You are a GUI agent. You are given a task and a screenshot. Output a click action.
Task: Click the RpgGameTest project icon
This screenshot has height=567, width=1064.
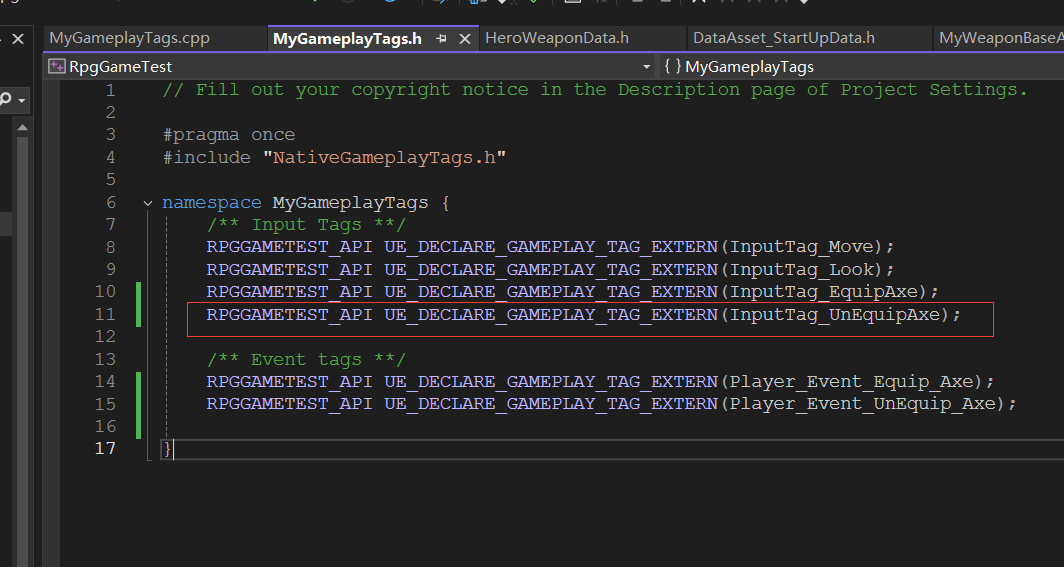pos(56,66)
